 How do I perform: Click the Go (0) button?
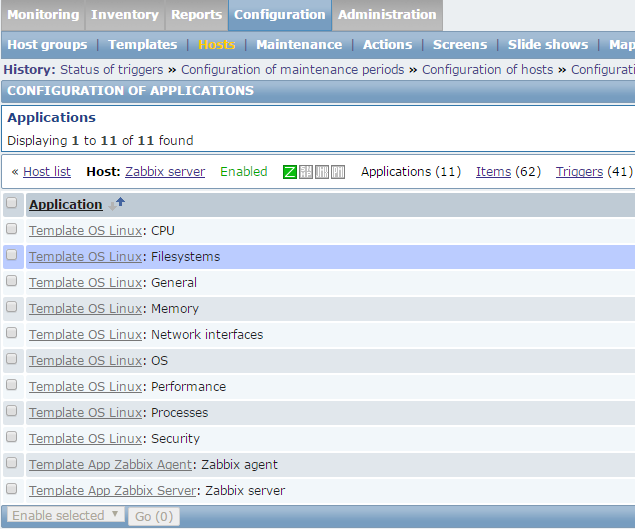point(154,516)
